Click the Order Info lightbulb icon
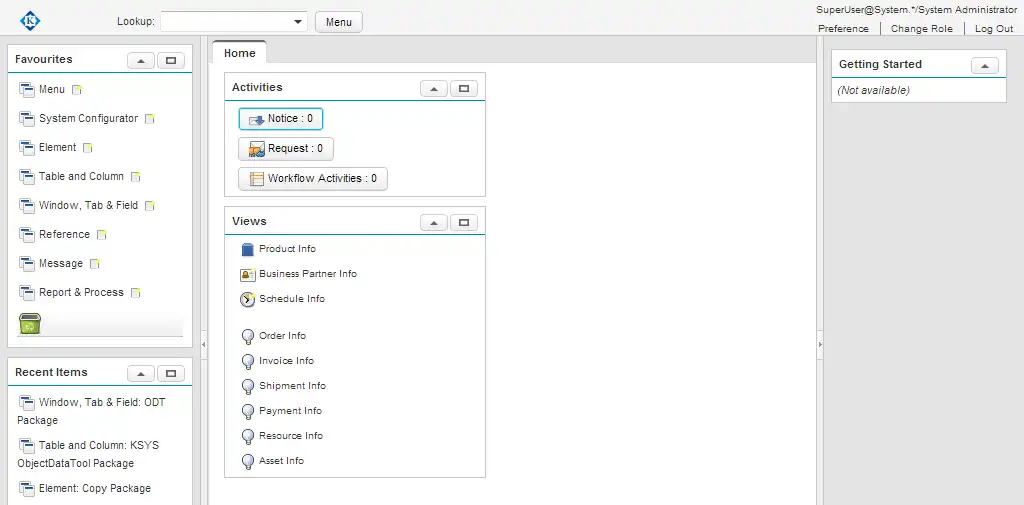1024x505 pixels. (248, 336)
